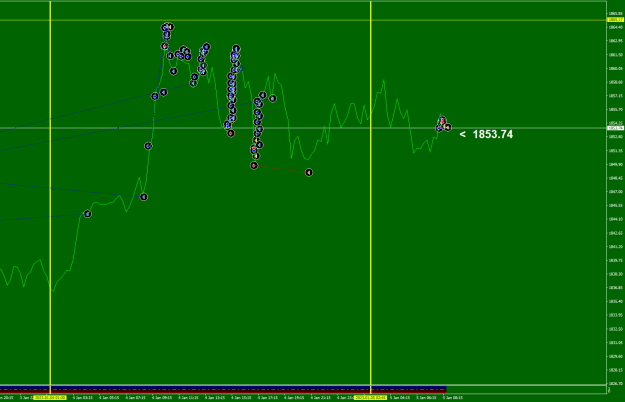Click the white 1853.74 price label on chart

[x=492, y=134]
